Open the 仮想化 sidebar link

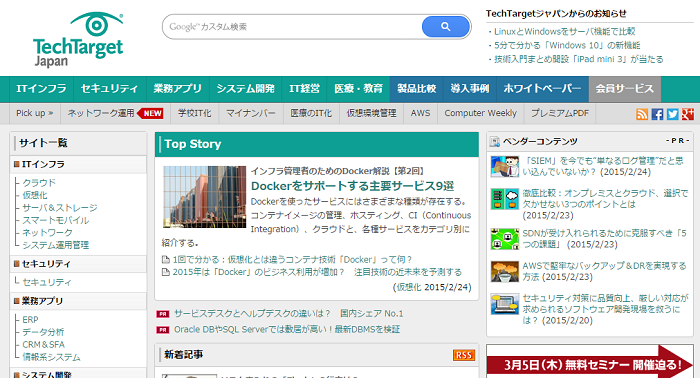(35, 195)
